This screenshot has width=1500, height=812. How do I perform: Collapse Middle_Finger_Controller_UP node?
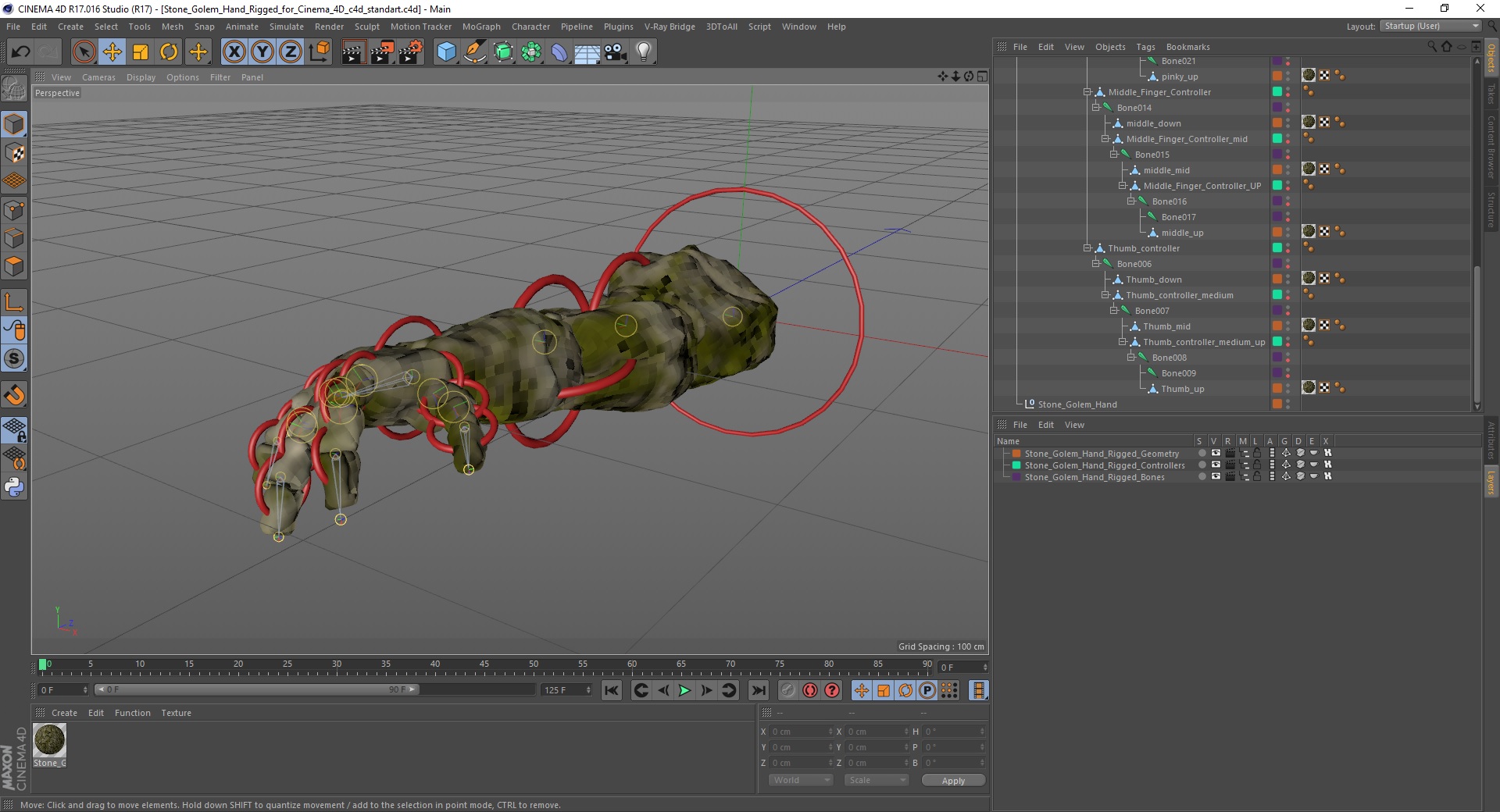click(x=1122, y=186)
